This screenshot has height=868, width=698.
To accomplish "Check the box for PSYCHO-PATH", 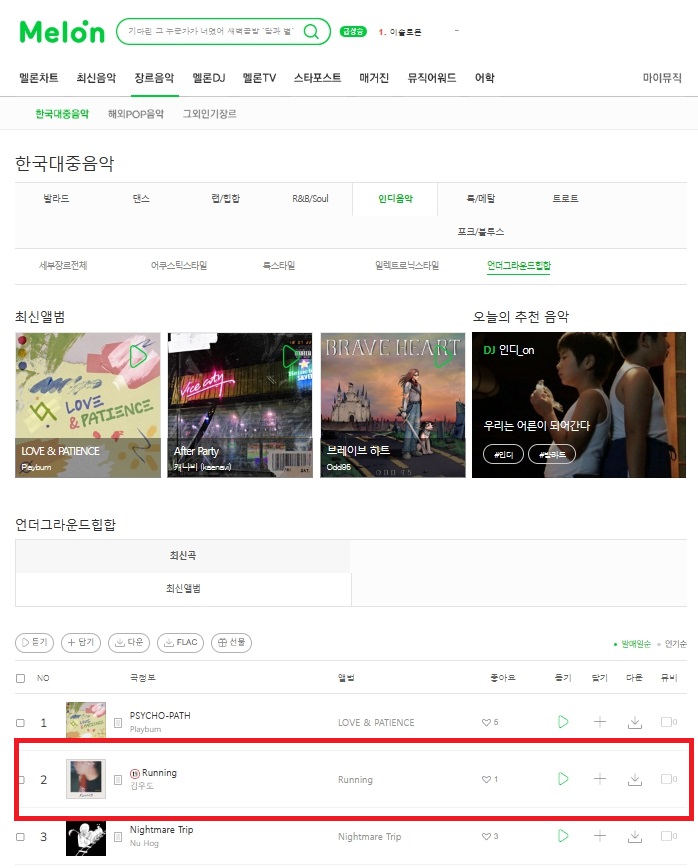I will pos(20,723).
